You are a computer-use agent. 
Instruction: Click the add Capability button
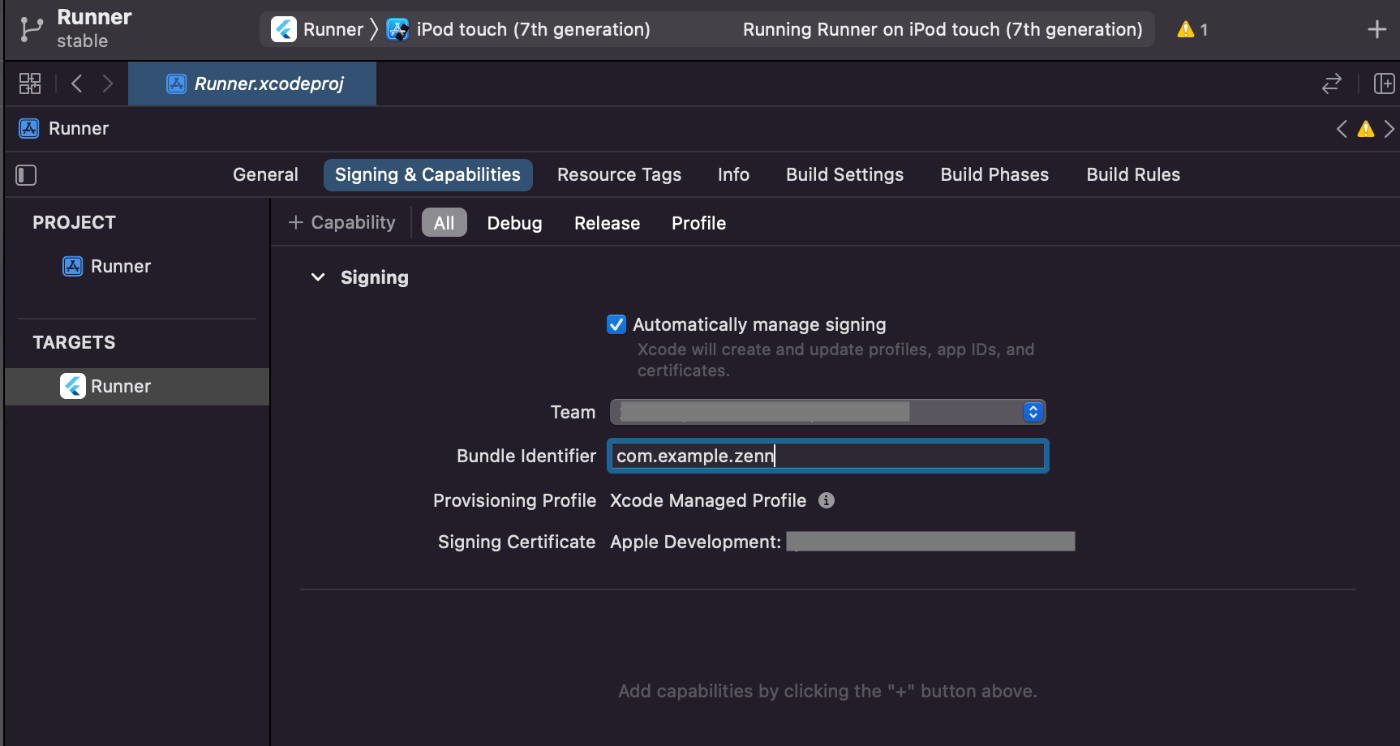pyautogui.click(x=342, y=223)
